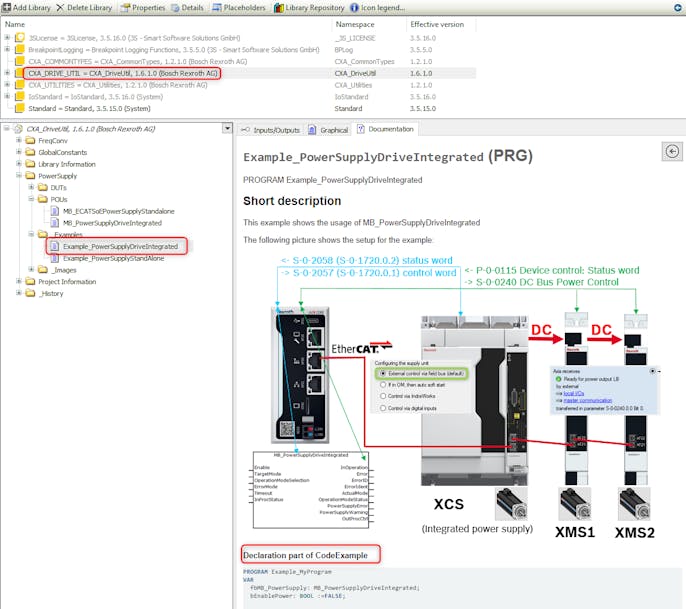Open the Library Repository
The height and width of the screenshot is (609, 686).
click(309, 7)
